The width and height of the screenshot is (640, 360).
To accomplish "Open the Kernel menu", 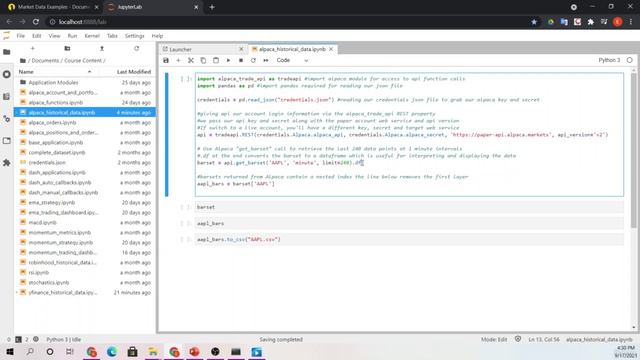I will click(x=92, y=36).
